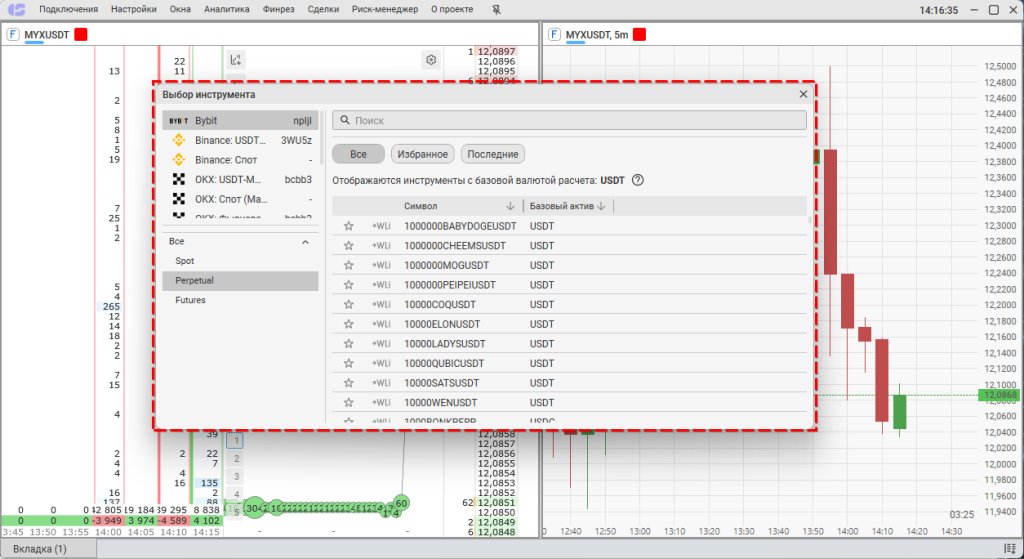This screenshot has width=1024, height=559.
Task: Click the pin icon in menu bar
Action: [498, 10]
